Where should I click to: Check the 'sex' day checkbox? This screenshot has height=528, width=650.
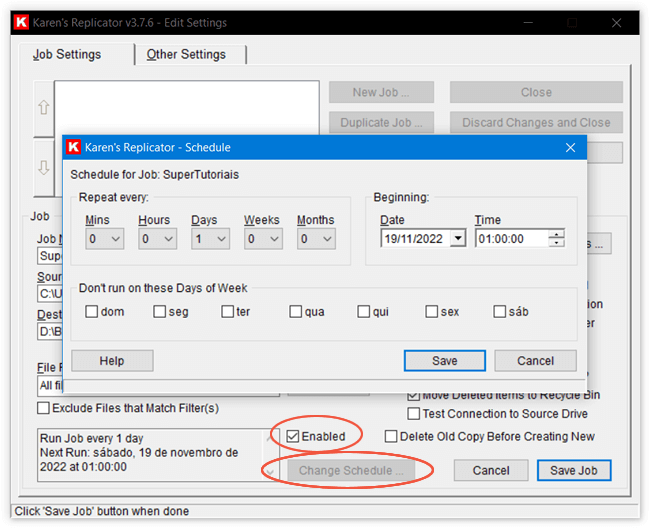coord(432,312)
